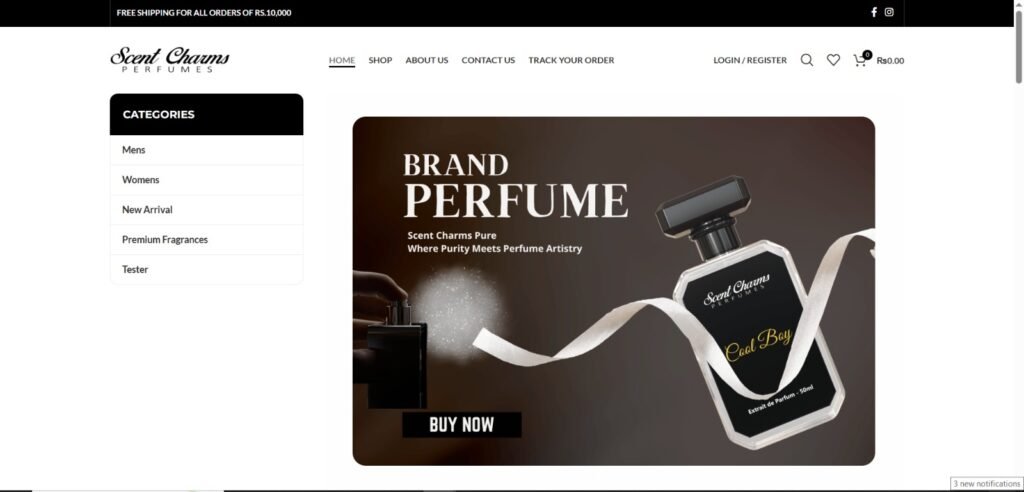
Task: Open Track Your Order page
Action: tap(571, 60)
